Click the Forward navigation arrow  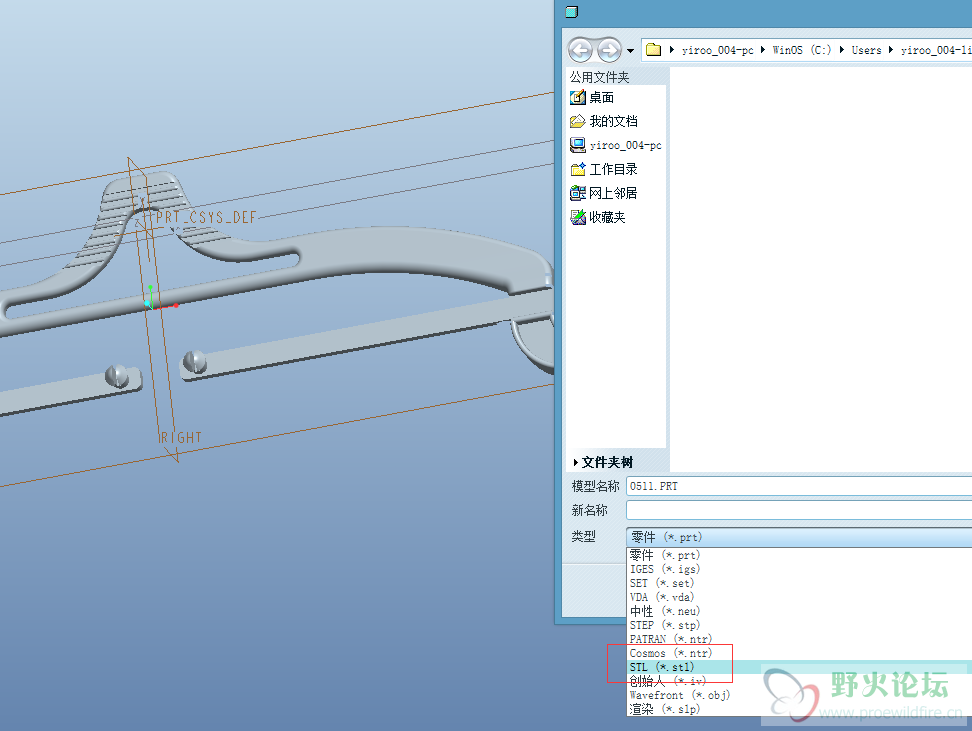609,49
